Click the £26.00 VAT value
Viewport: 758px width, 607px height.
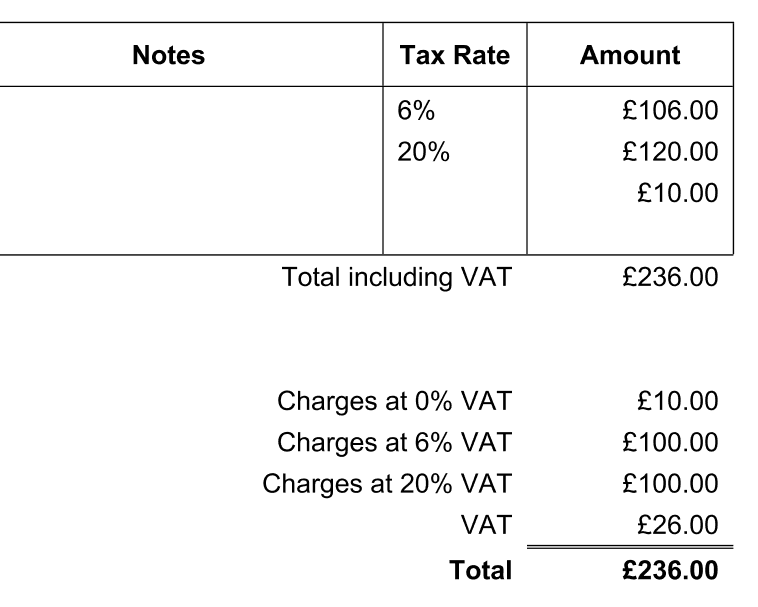click(677, 525)
